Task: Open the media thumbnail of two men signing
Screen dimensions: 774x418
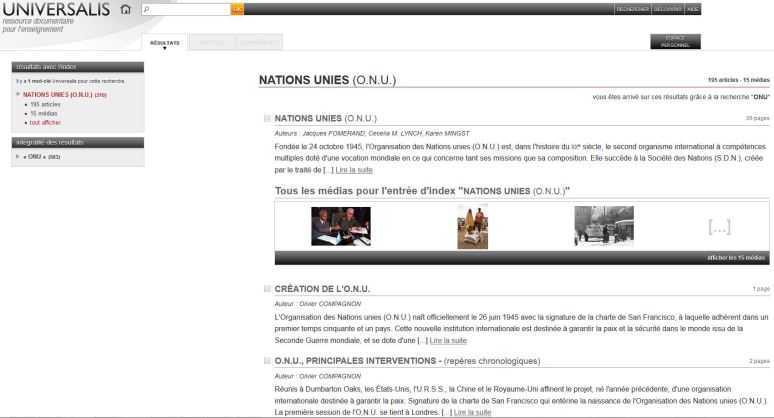Action: click(x=341, y=227)
